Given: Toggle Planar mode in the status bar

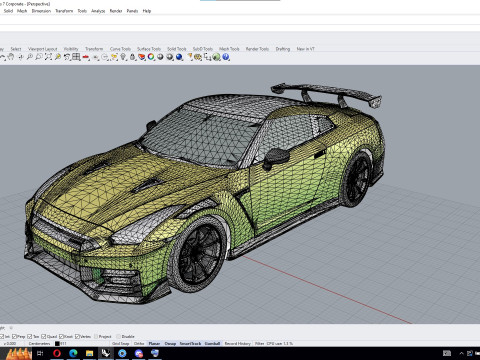Looking at the screenshot, I should pos(154,343).
